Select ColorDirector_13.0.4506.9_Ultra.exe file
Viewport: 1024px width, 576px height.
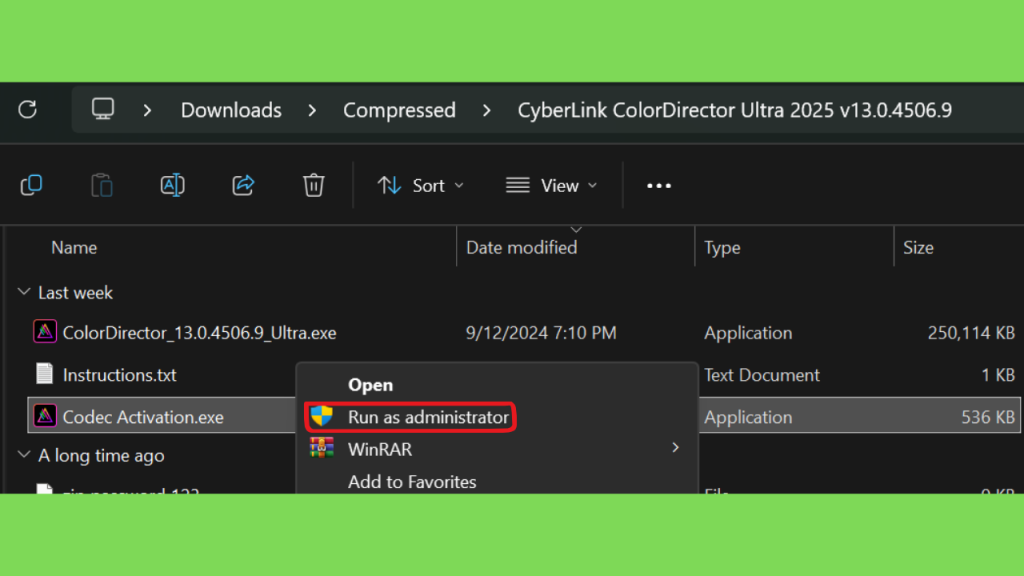pyautogui.click(x=199, y=333)
